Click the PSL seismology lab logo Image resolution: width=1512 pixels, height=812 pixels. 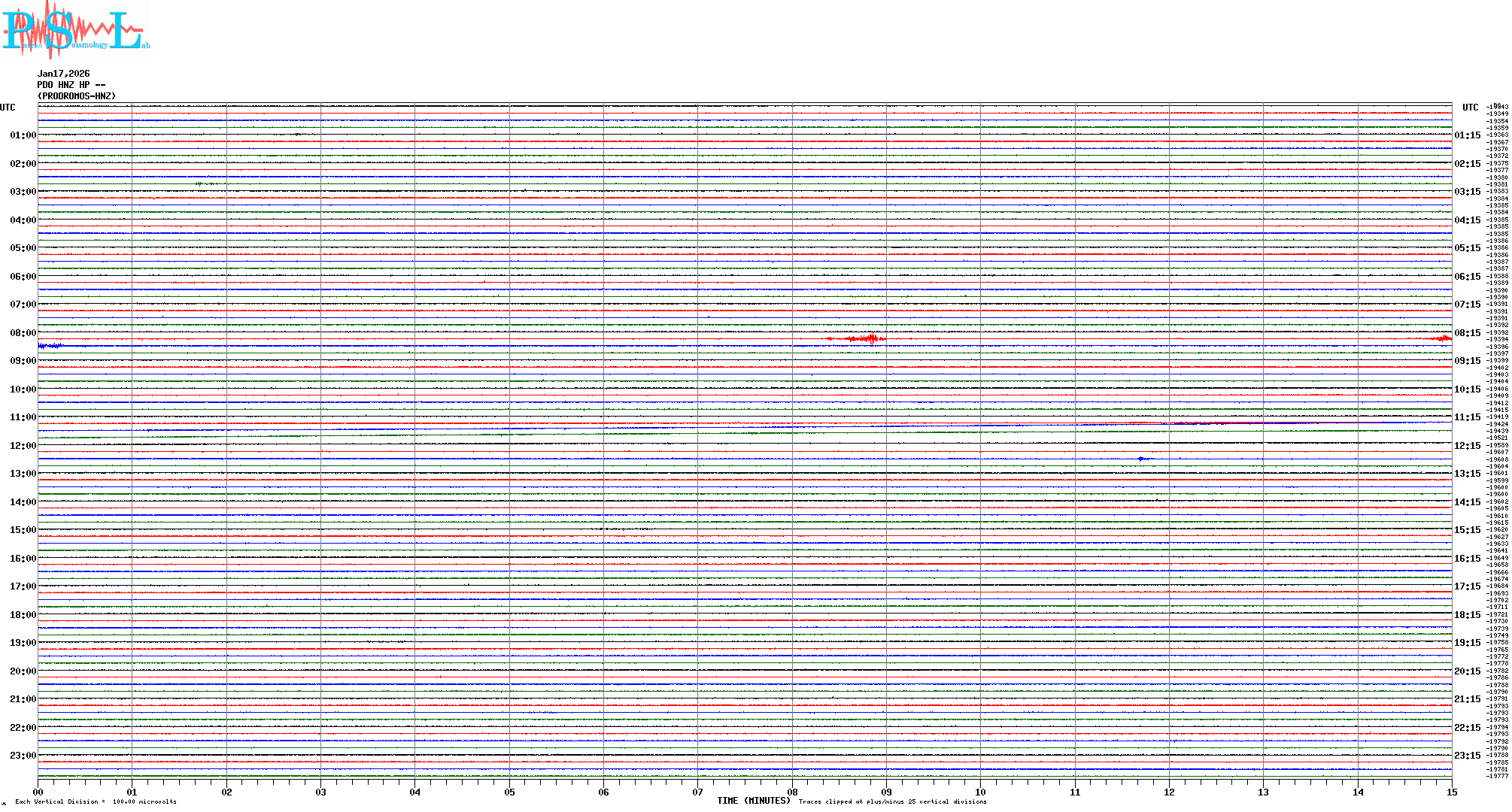pos(74,30)
